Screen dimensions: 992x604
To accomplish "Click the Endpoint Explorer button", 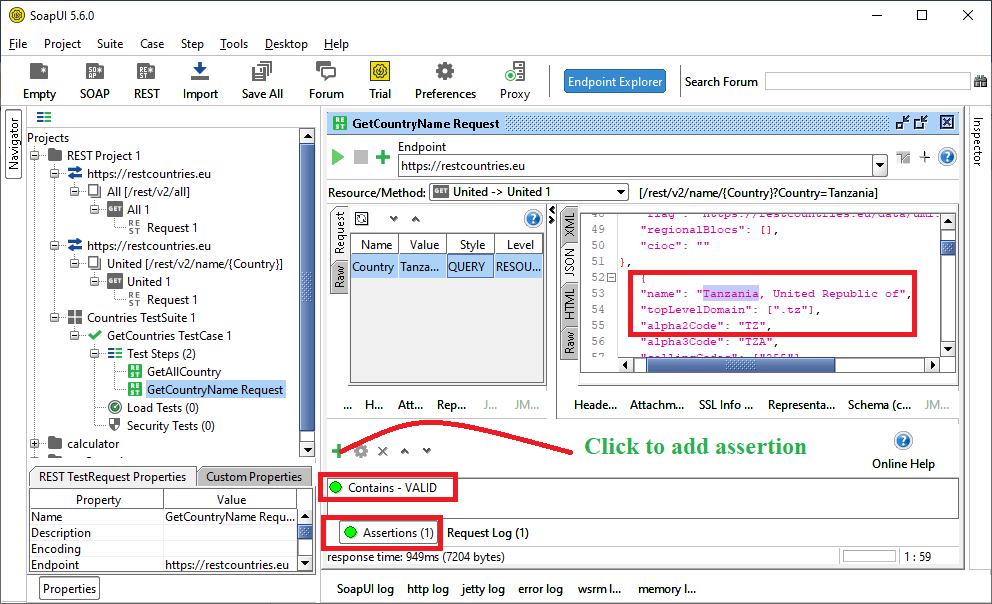I will (x=615, y=82).
